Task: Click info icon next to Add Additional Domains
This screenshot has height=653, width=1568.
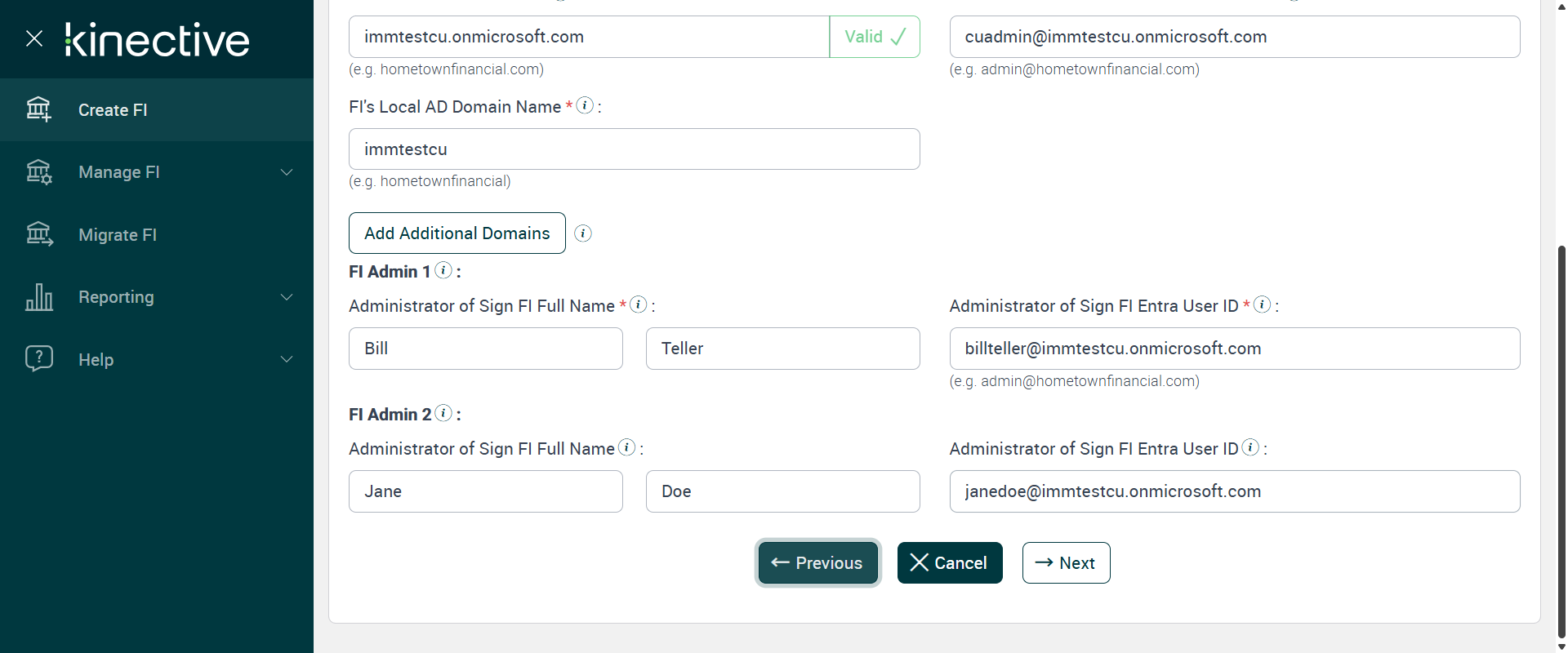Action: 583,233
